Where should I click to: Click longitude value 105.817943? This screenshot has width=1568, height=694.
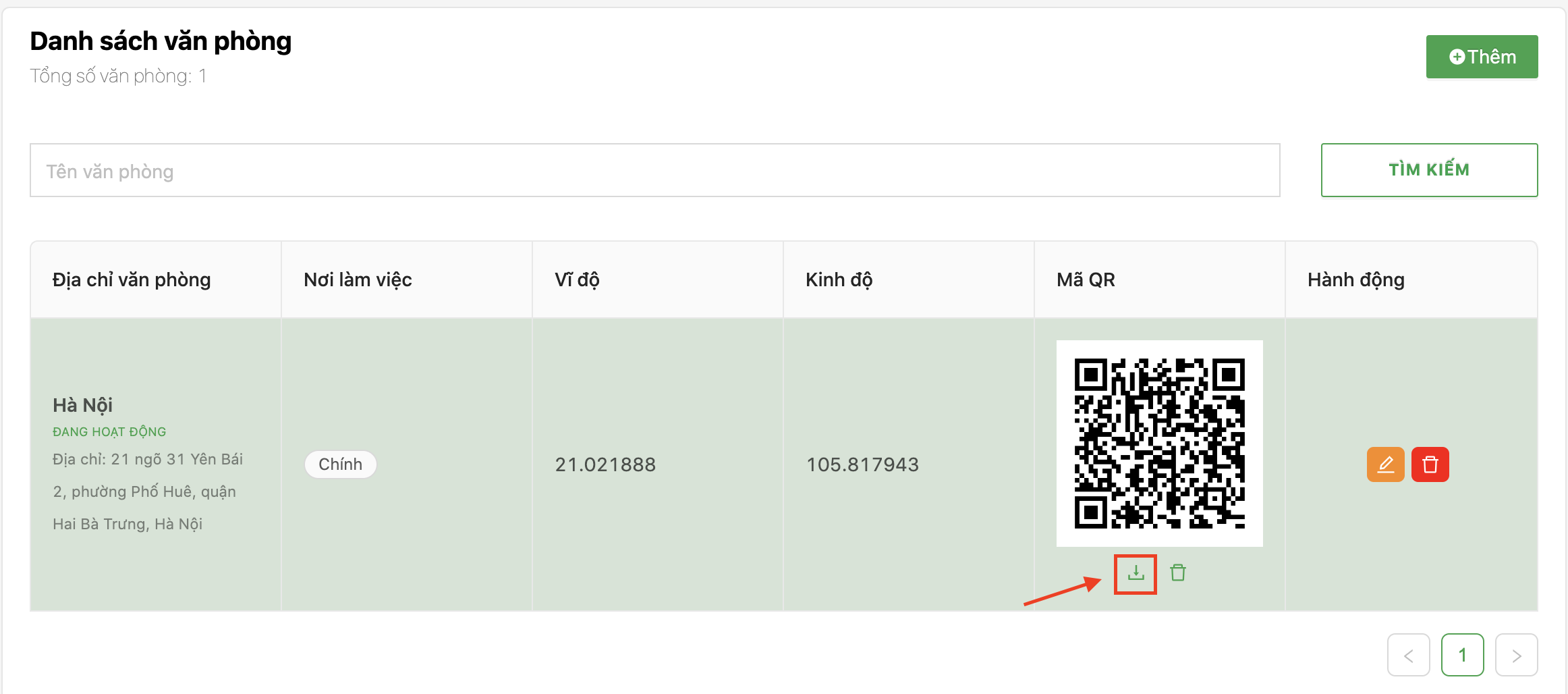click(x=862, y=464)
